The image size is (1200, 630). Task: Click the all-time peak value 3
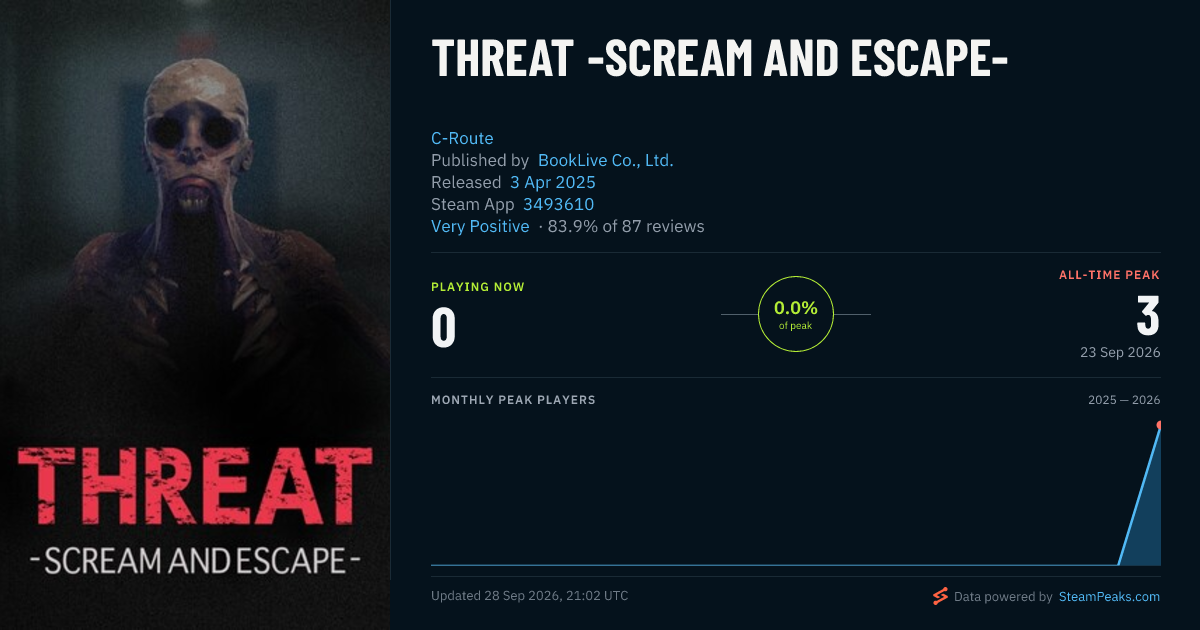point(1148,315)
